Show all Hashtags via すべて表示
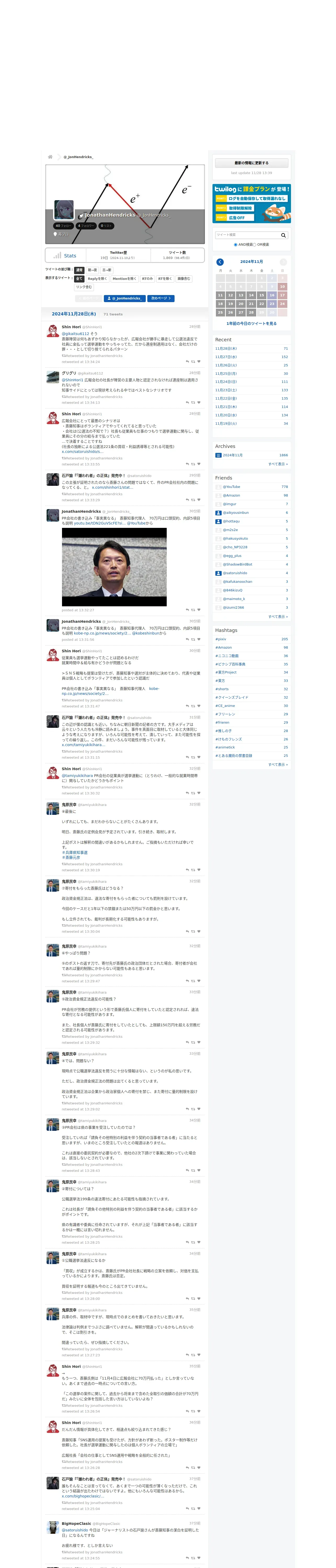Image resolution: width=336 pixels, height=1568 pixels. (x=278, y=764)
